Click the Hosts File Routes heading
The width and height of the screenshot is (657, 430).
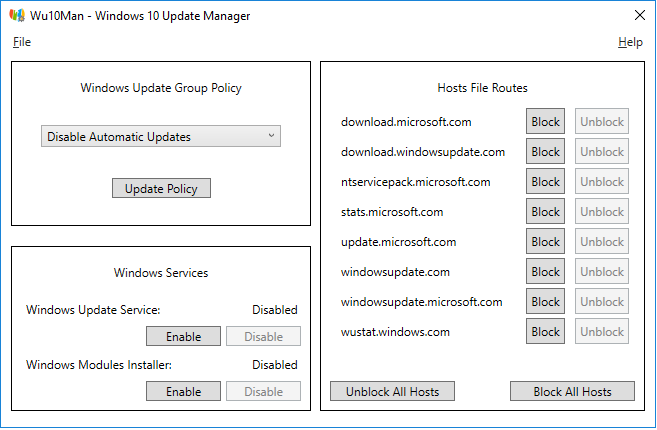(482, 88)
